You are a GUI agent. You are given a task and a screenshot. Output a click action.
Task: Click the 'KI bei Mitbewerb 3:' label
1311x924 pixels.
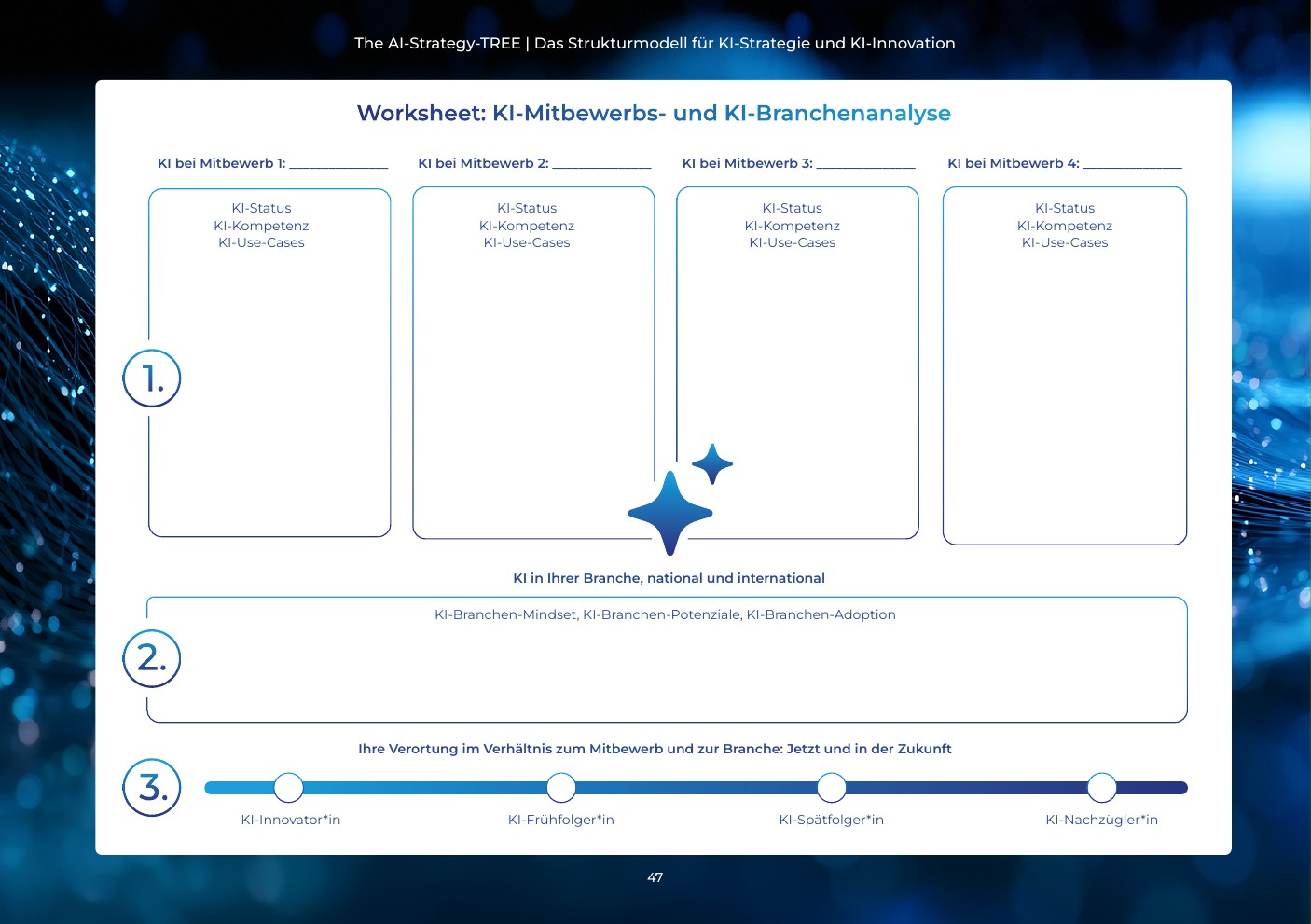(748, 163)
